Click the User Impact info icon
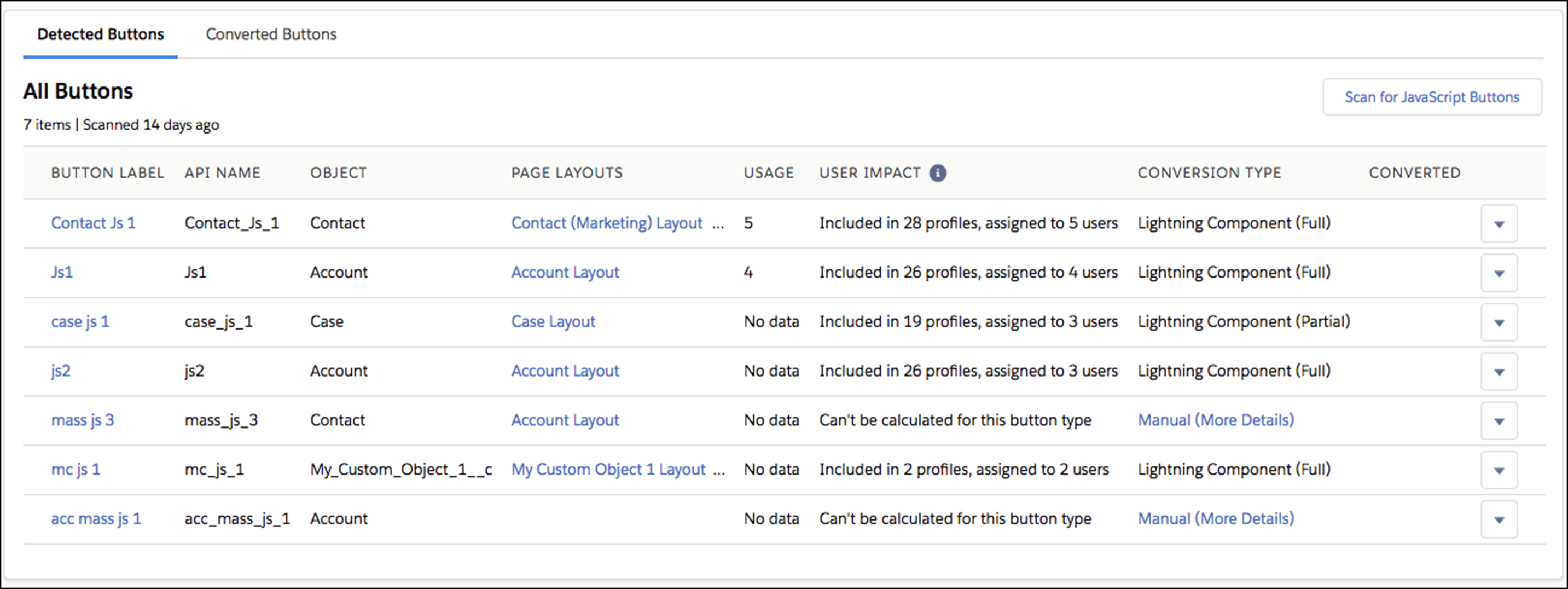Image resolution: width=1568 pixels, height=589 pixels. coord(937,173)
